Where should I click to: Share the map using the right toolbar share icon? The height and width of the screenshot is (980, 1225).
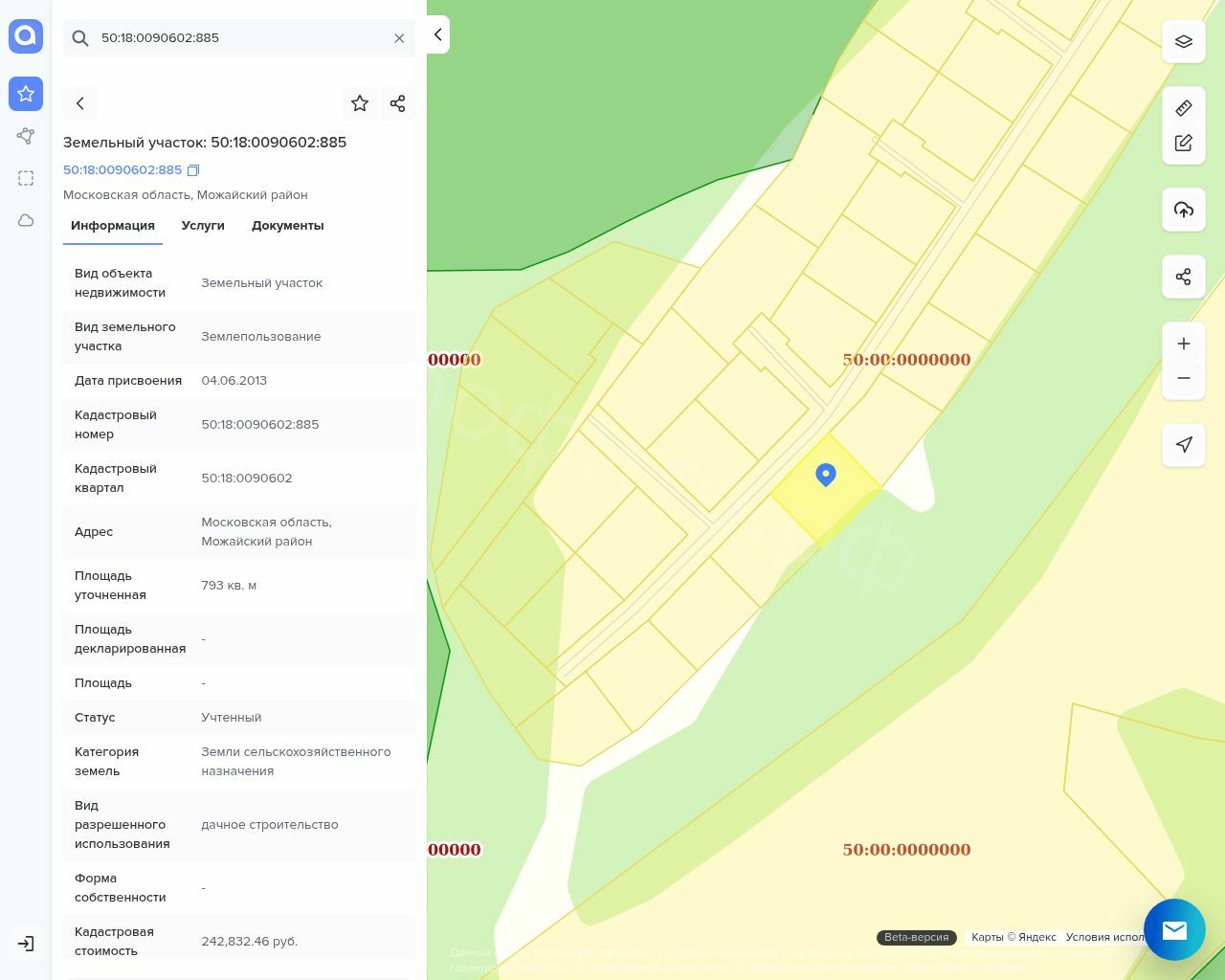coord(1183,278)
